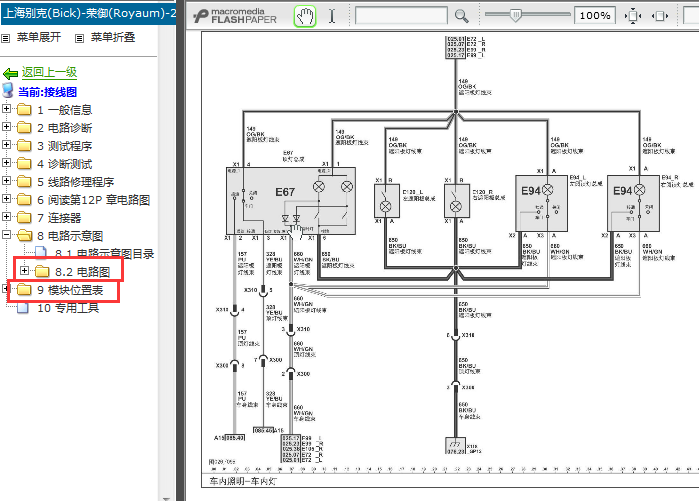Click the computer icon beside 当前:接线图
Screen dimensions: 699x501
[x=8, y=90]
